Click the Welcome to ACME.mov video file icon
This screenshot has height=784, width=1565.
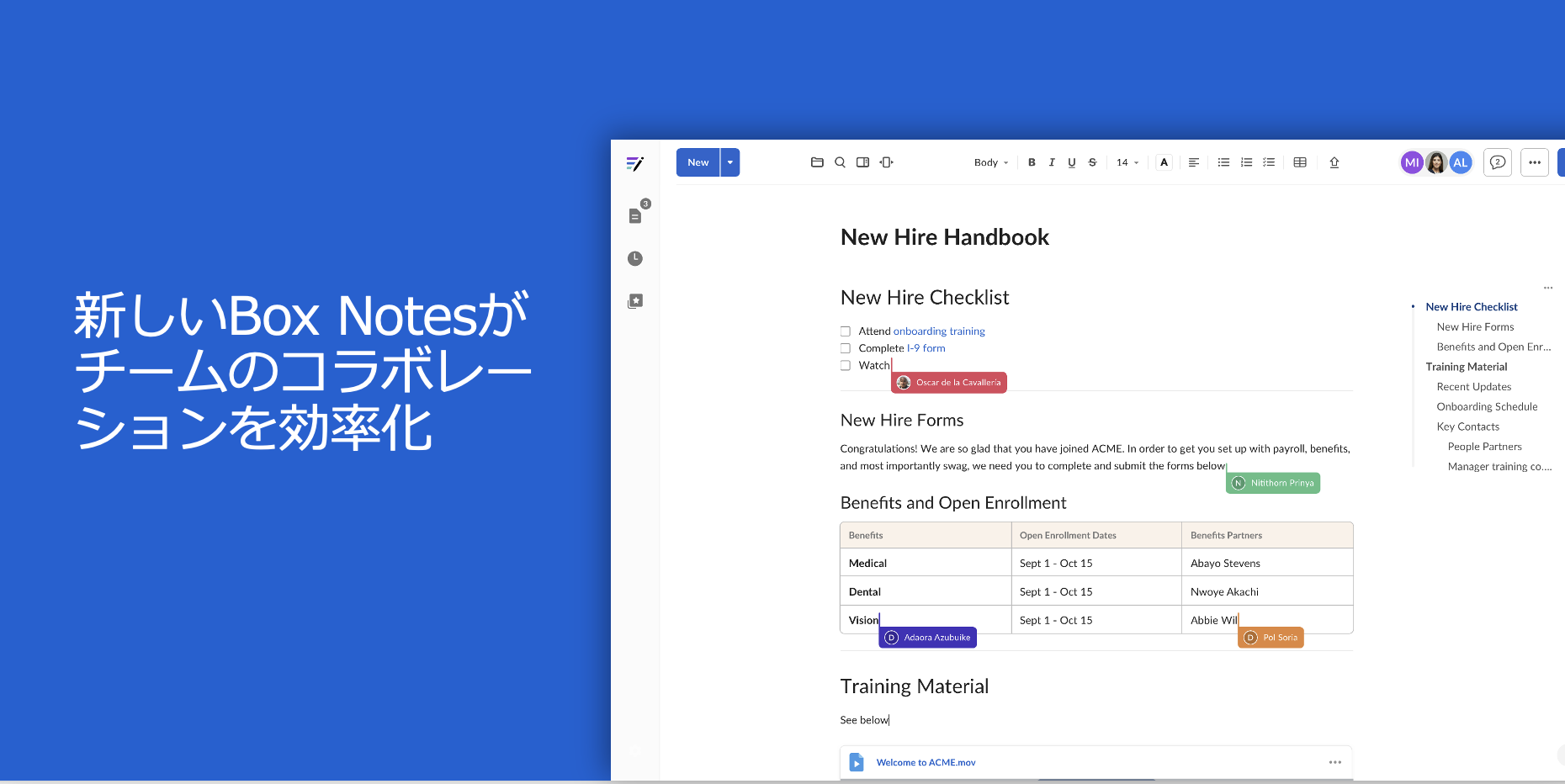(x=857, y=762)
